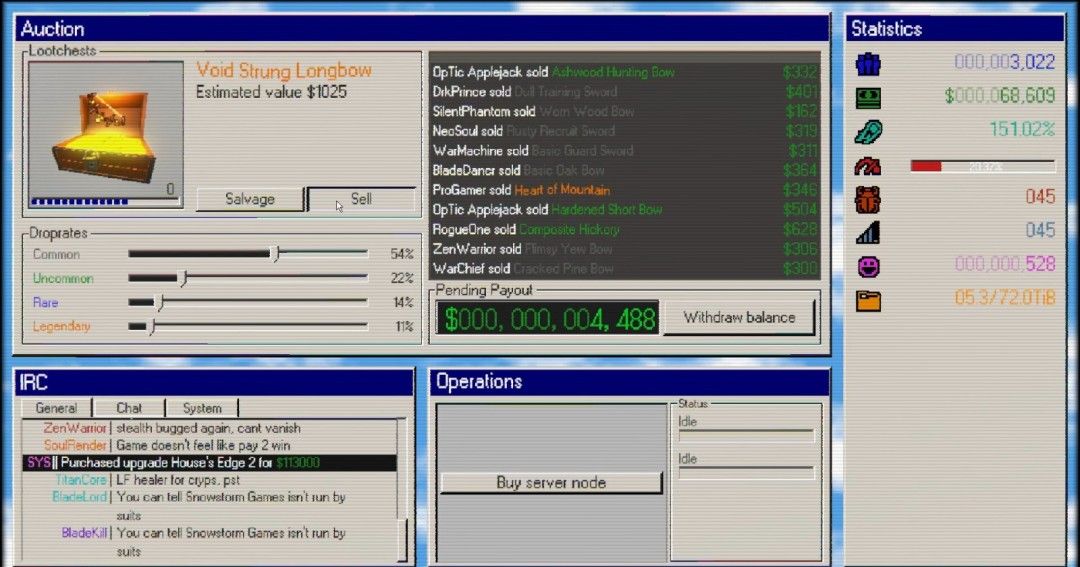Image resolution: width=1080 pixels, height=567 pixels.
Task: Open the glowing lootchest image
Action: 105,134
